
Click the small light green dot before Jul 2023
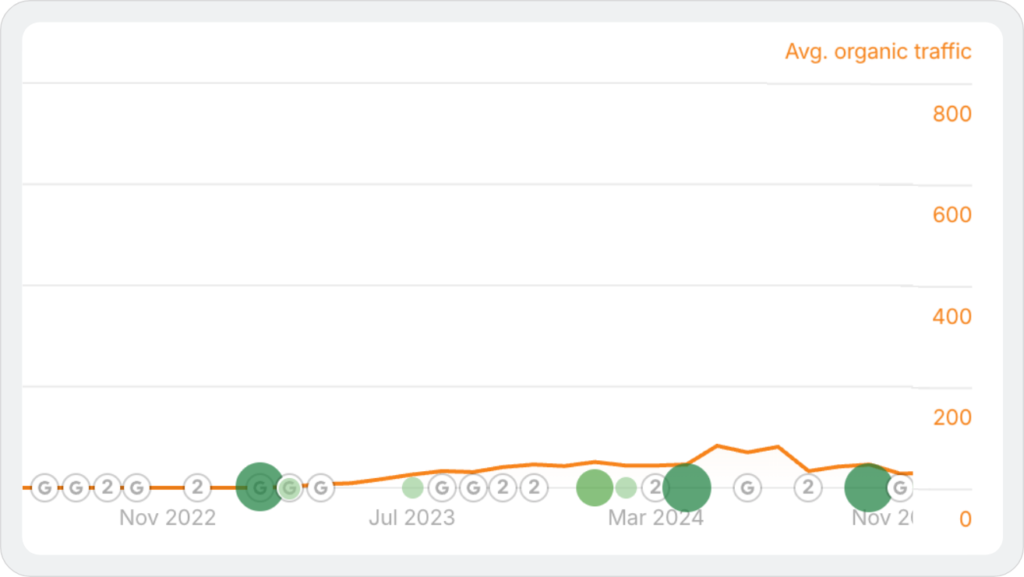tap(412, 488)
